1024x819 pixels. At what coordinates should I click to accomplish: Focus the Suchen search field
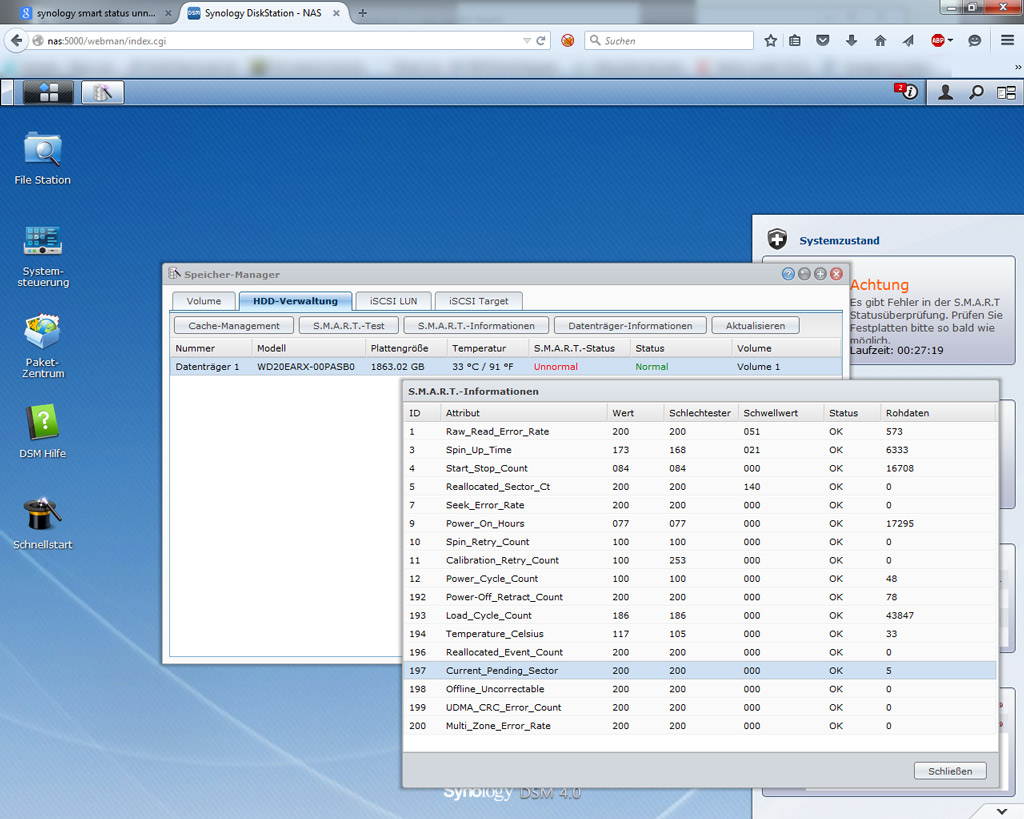[669, 40]
